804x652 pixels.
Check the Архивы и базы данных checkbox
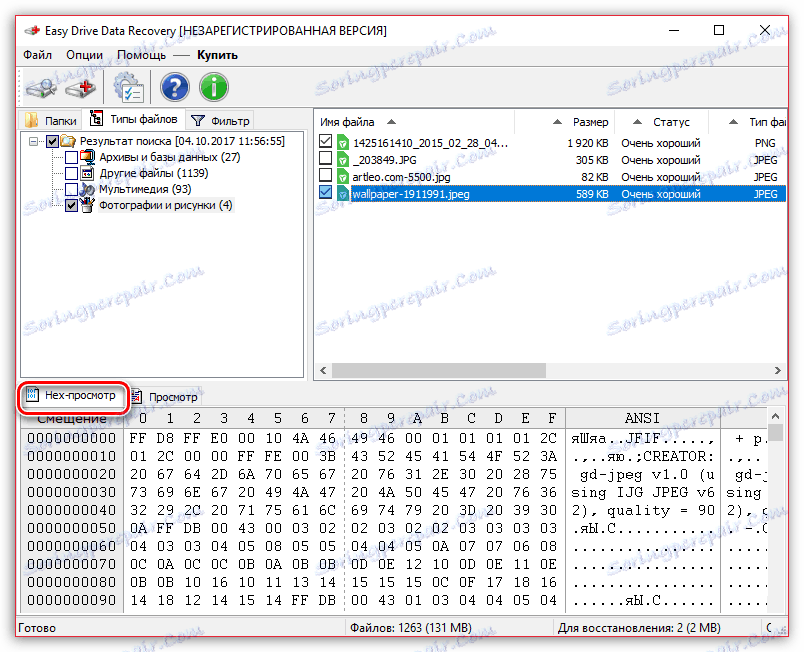point(71,157)
